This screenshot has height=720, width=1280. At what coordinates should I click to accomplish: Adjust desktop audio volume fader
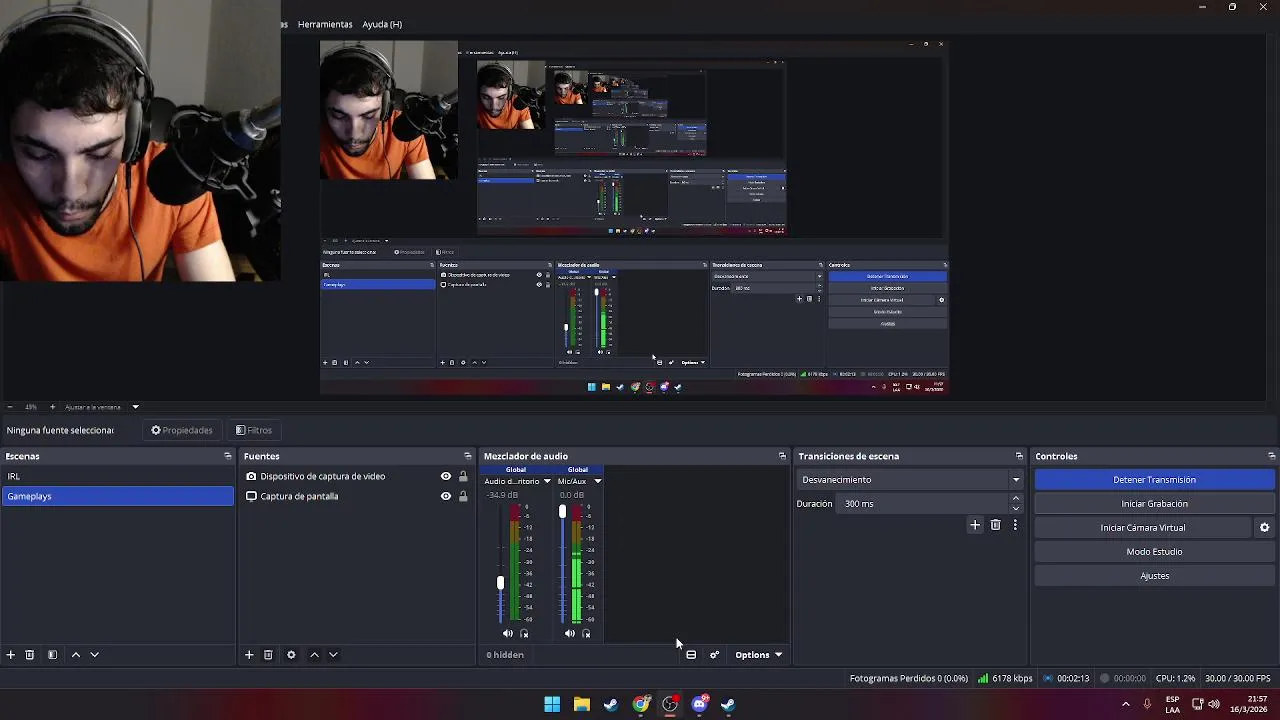(x=500, y=582)
